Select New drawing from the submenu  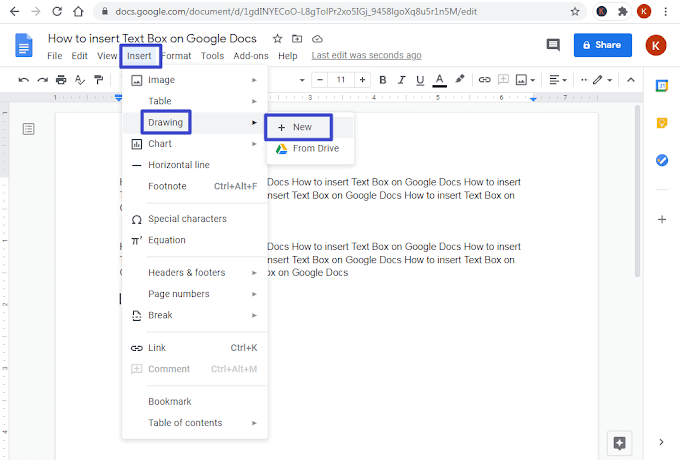[x=310, y=127]
